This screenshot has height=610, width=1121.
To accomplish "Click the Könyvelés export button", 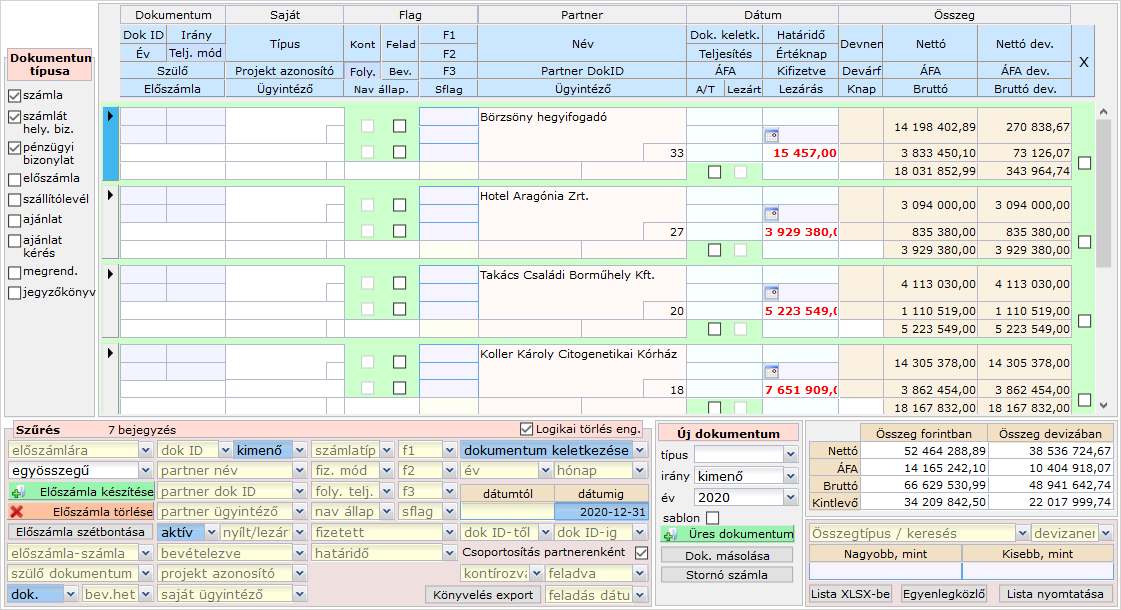I will [x=484, y=595].
